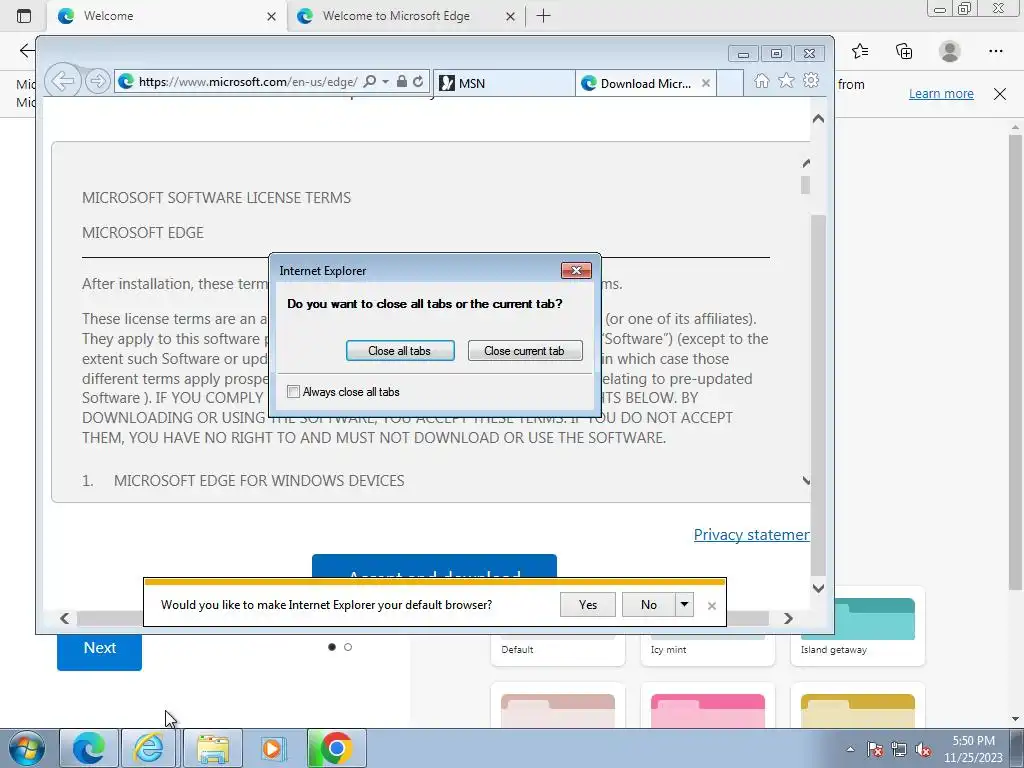
Task: Open Edge Favorites icon in toolbar
Action: pos(860,51)
